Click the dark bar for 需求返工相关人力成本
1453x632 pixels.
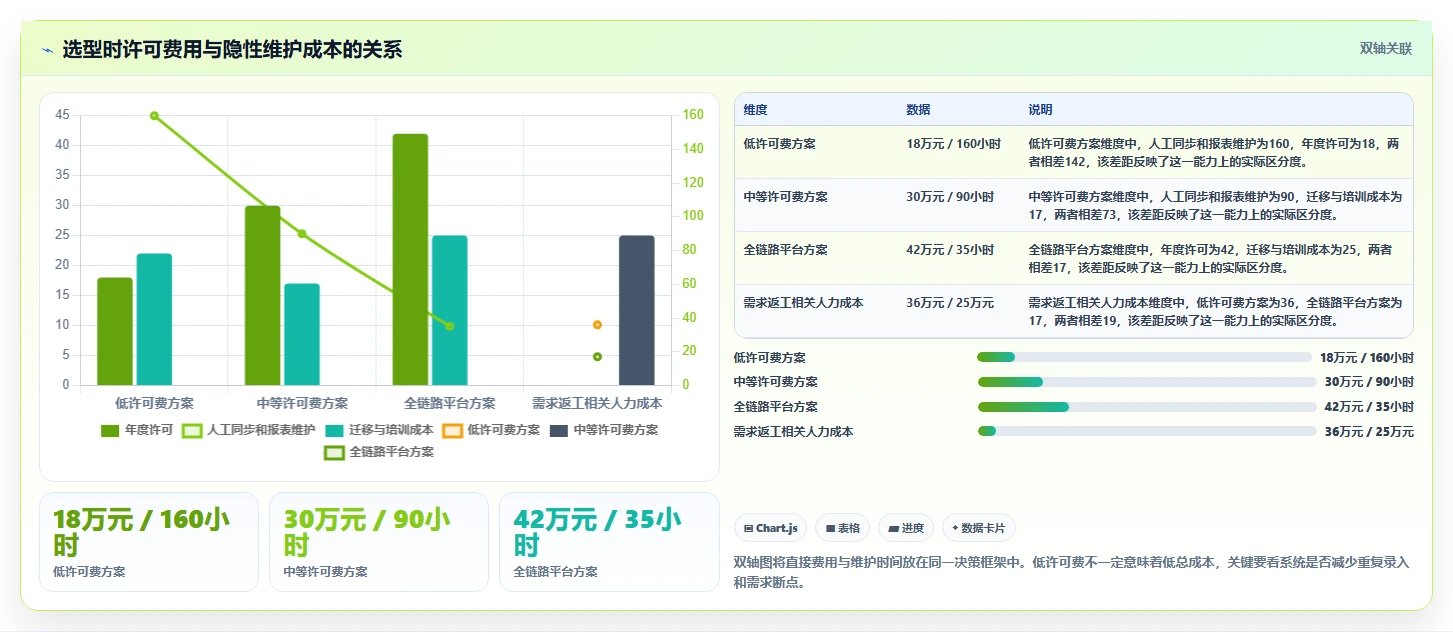coord(636,310)
